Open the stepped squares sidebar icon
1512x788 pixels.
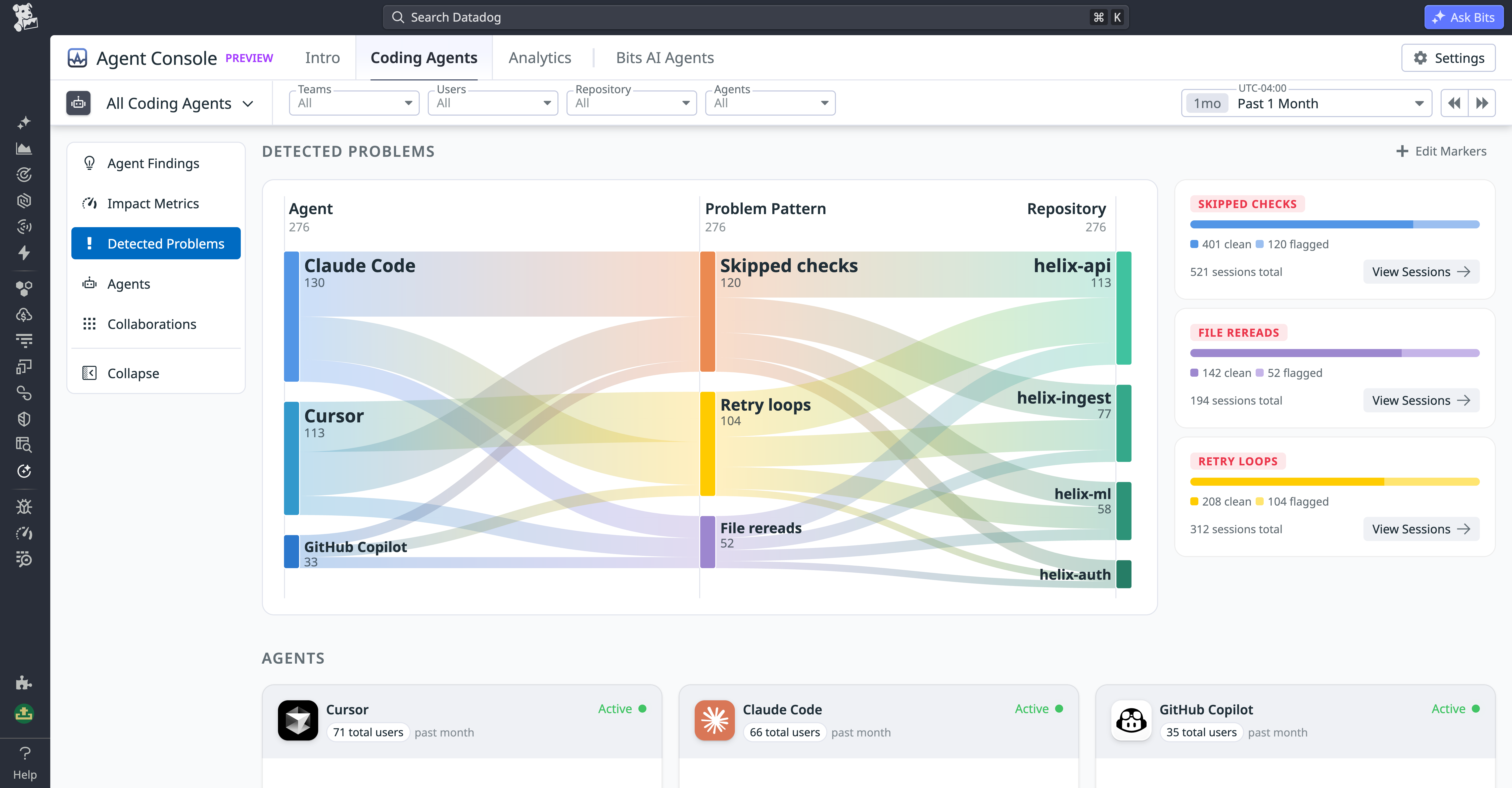tap(24, 367)
